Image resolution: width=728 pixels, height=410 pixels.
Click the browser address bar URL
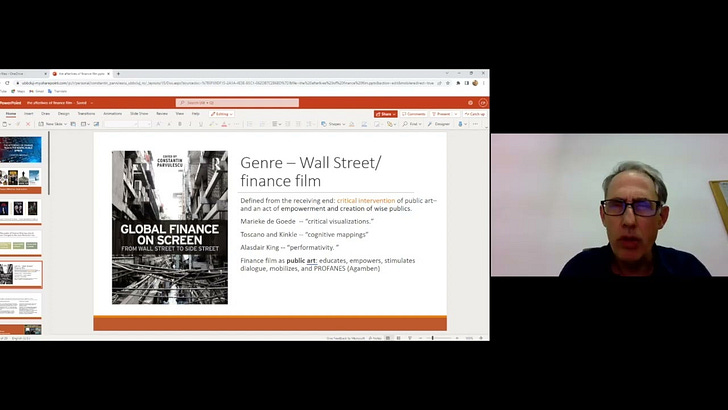click(x=228, y=83)
